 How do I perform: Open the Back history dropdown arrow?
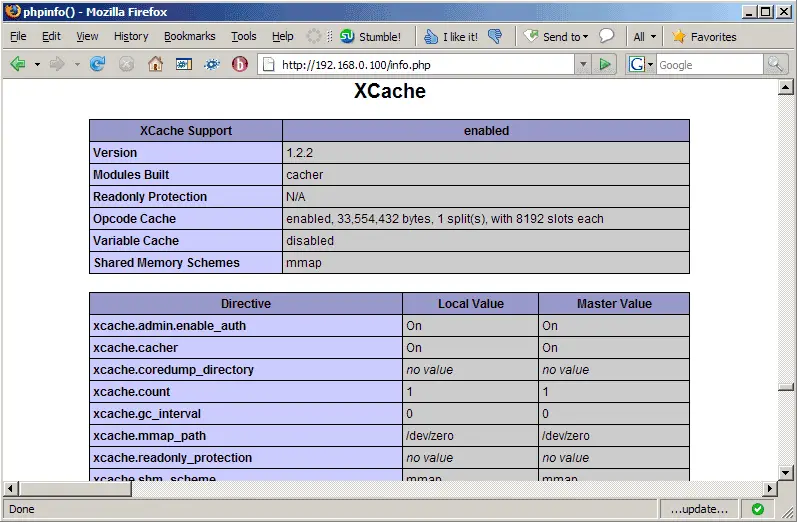(x=37, y=65)
